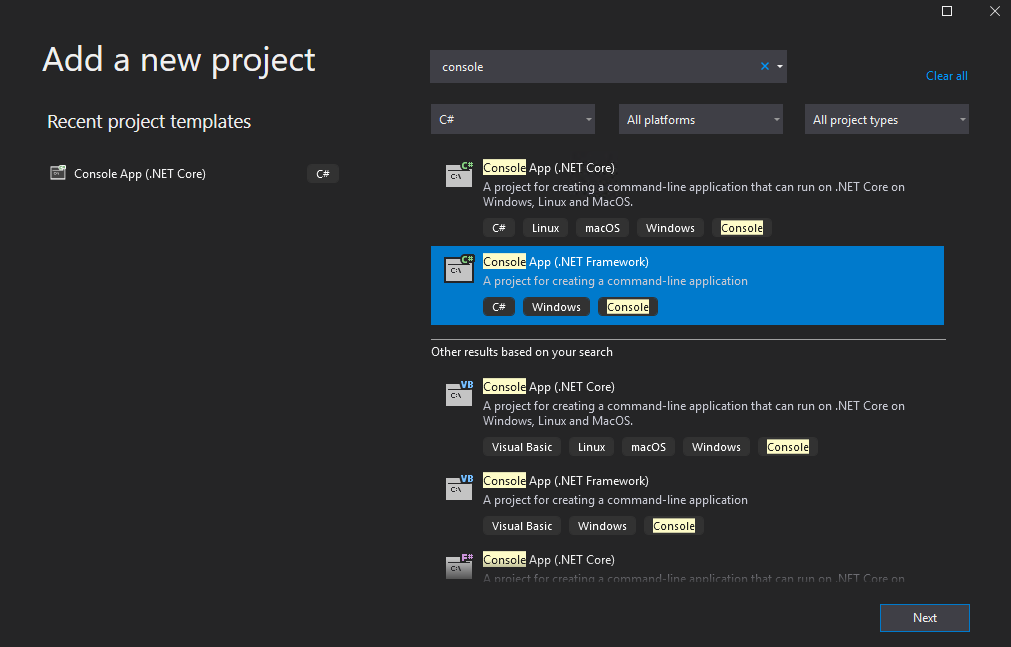This screenshot has width=1011, height=647.
Task: Click the F# Console App (.NET Core) icon
Action: 459,565
